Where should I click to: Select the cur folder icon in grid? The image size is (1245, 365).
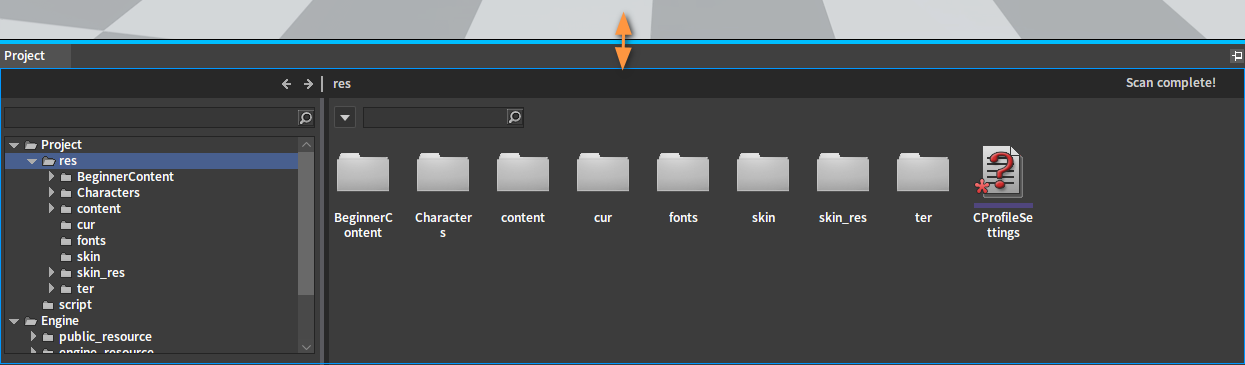click(603, 172)
